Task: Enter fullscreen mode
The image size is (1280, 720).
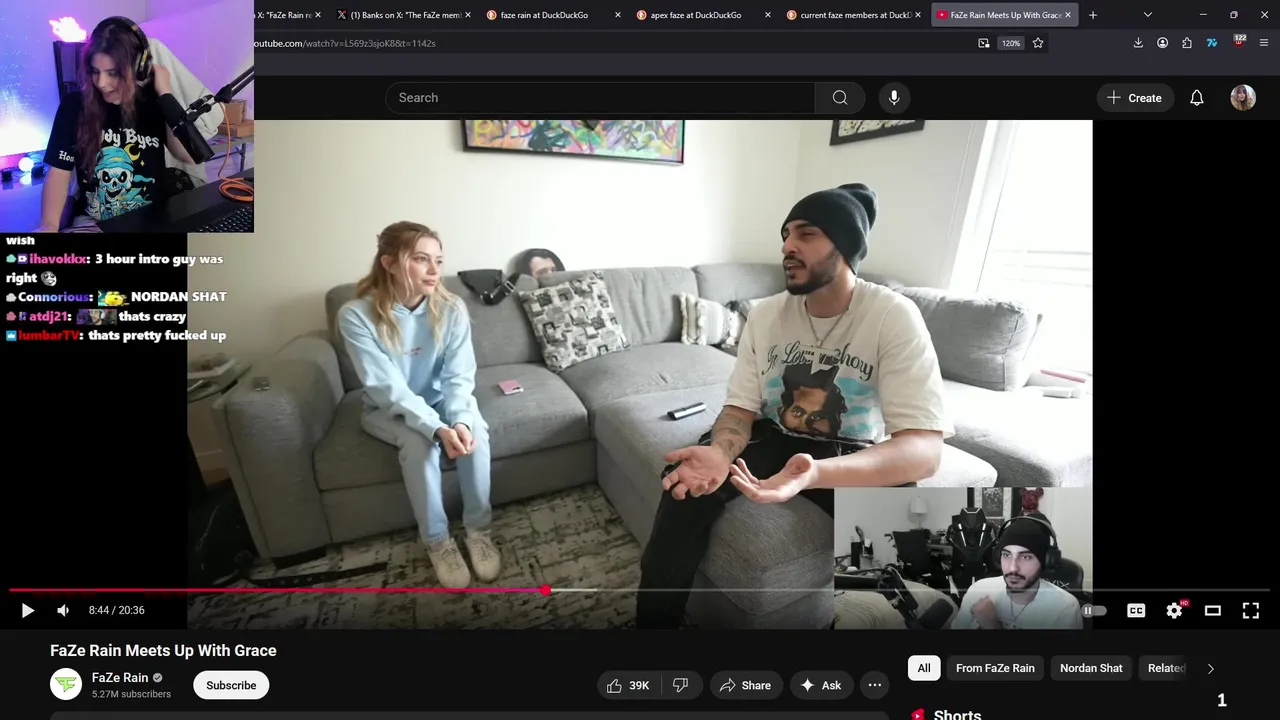Action: [x=1250, y=610]
